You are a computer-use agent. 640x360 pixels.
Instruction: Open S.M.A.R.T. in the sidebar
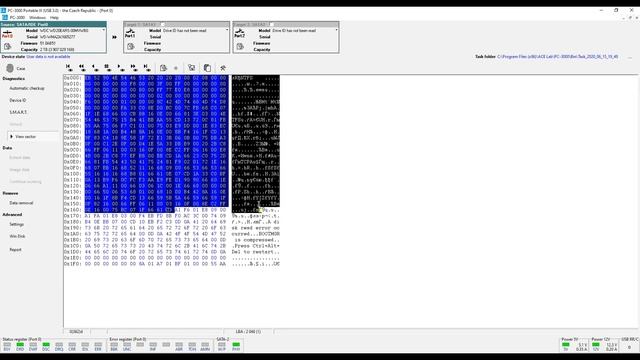coord(18,112)
